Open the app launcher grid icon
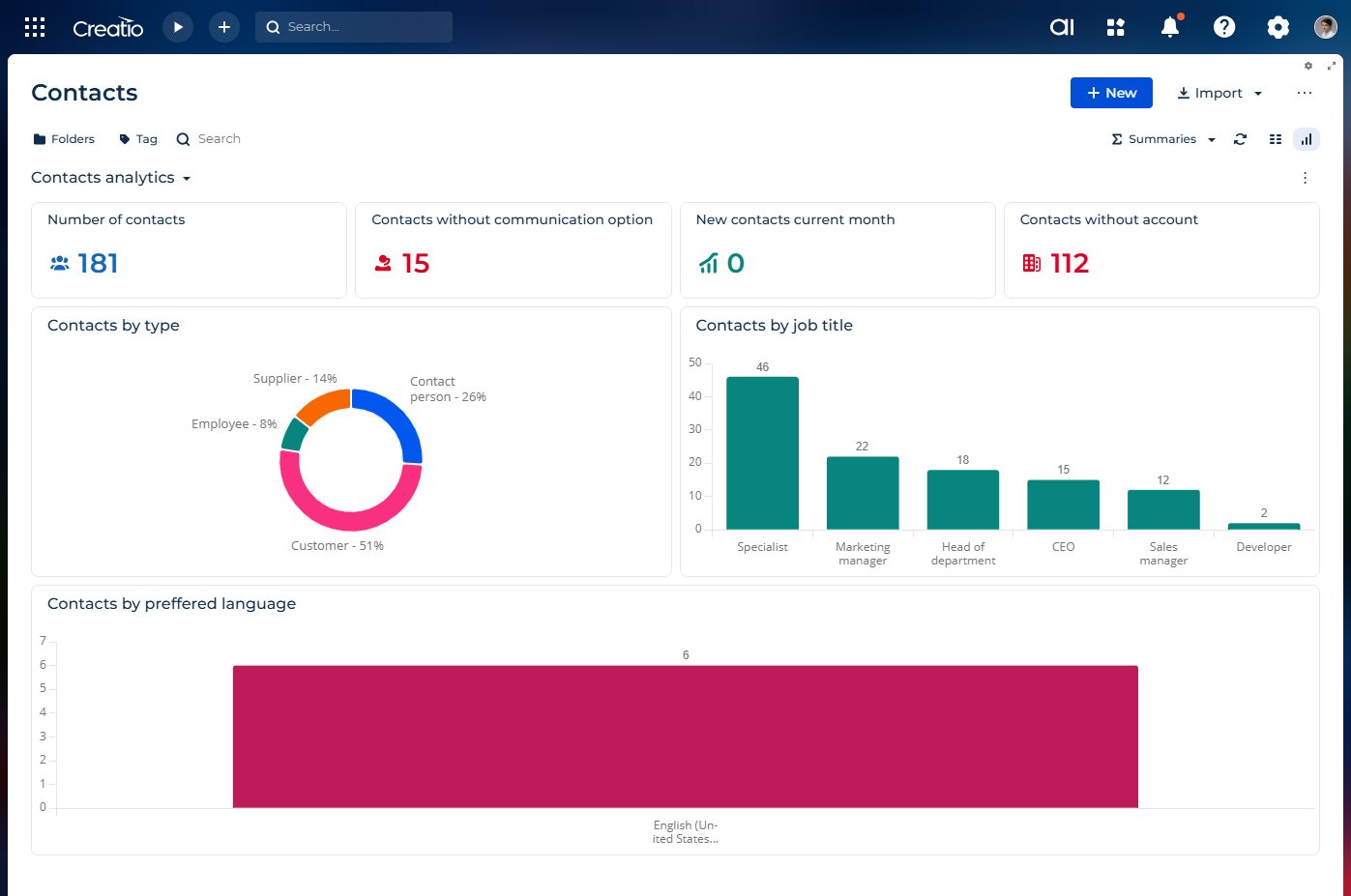Image resolution: width=1351 pixels, height=896 pixels. pyautogui.click(x=35, y=27)
